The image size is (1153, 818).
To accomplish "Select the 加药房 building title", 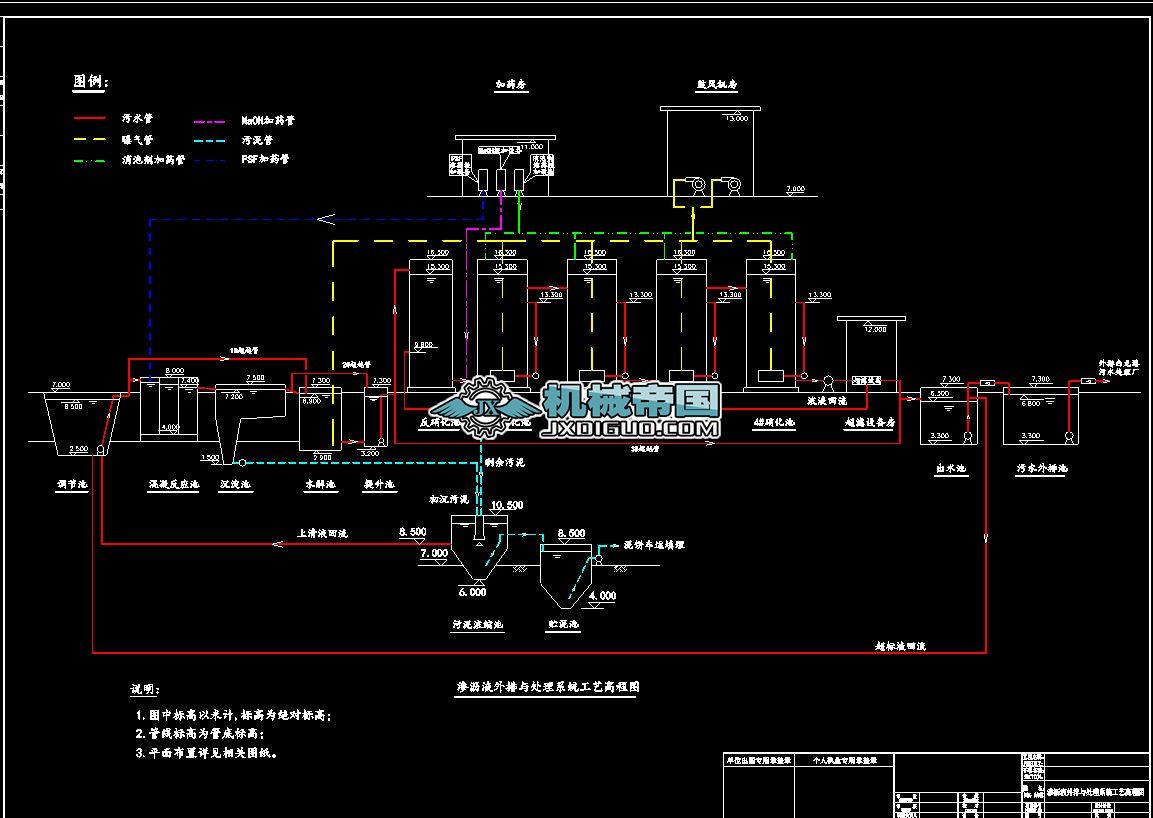I will click(x=511, y=86).
